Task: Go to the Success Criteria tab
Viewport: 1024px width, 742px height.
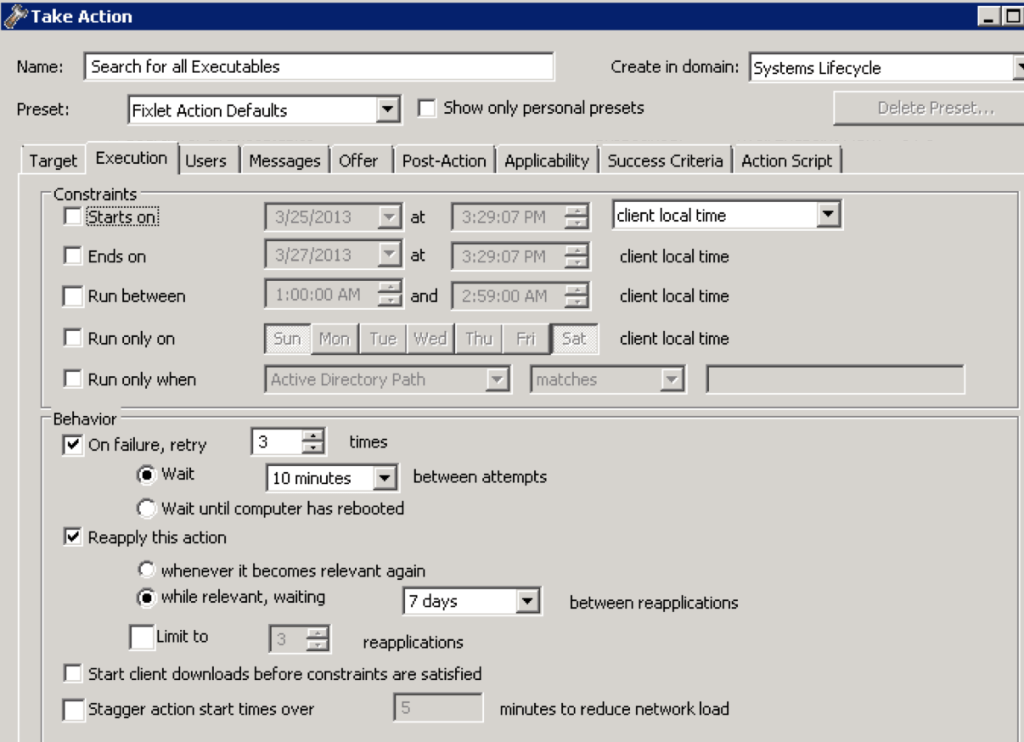Action: 664,161
